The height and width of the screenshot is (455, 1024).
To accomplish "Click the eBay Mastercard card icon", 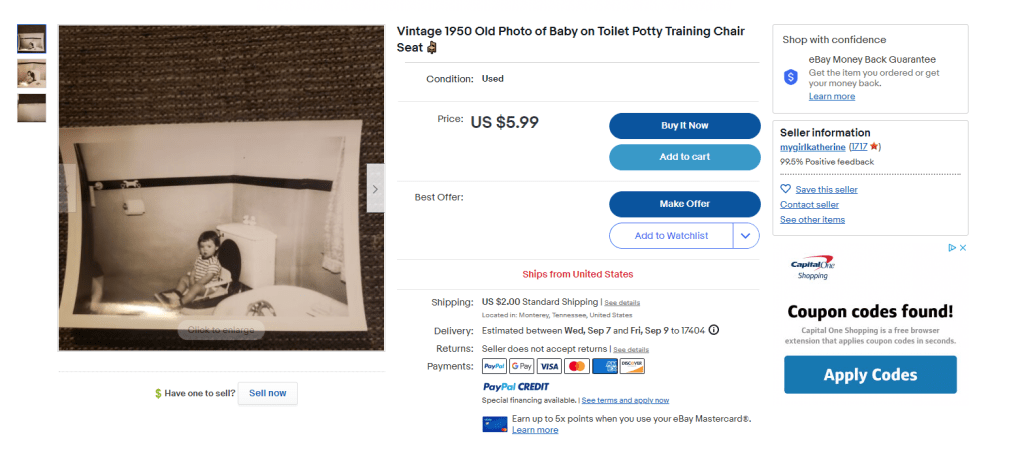I will point(494,424).
